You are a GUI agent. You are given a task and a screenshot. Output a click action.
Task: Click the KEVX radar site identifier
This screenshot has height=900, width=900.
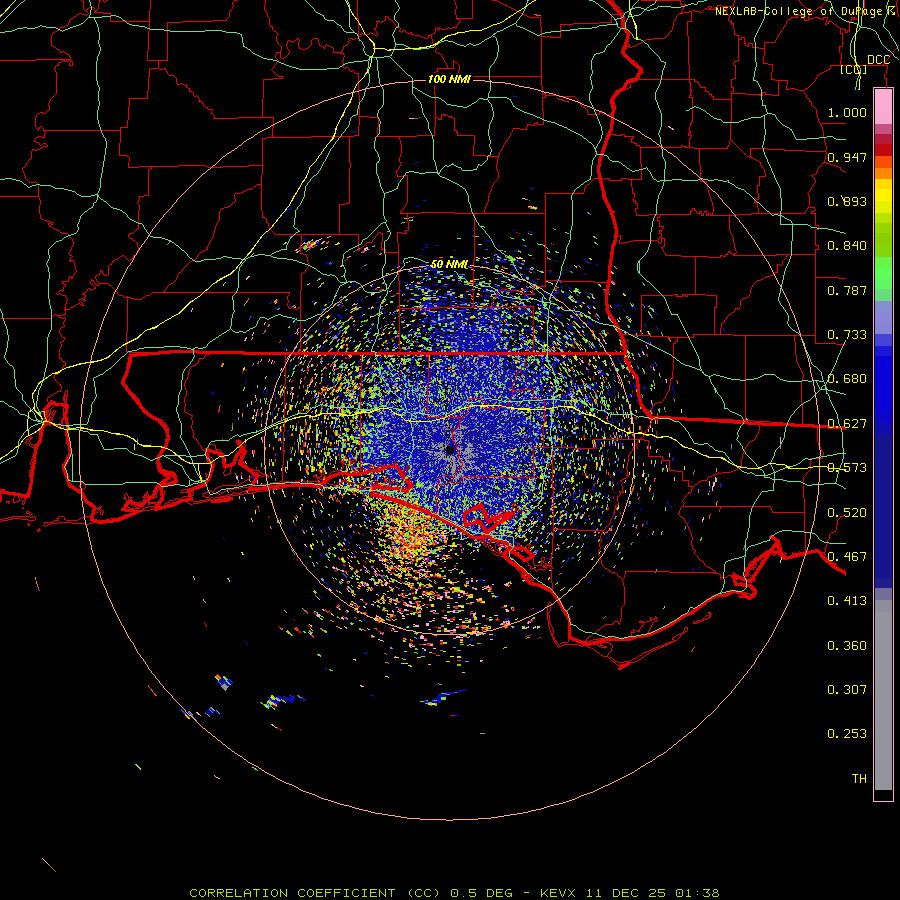(x=558, y=893)
